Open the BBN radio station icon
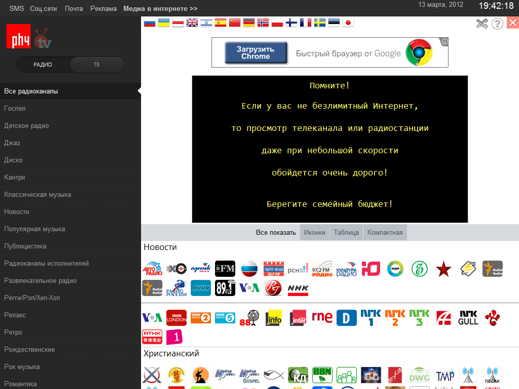 322,375
